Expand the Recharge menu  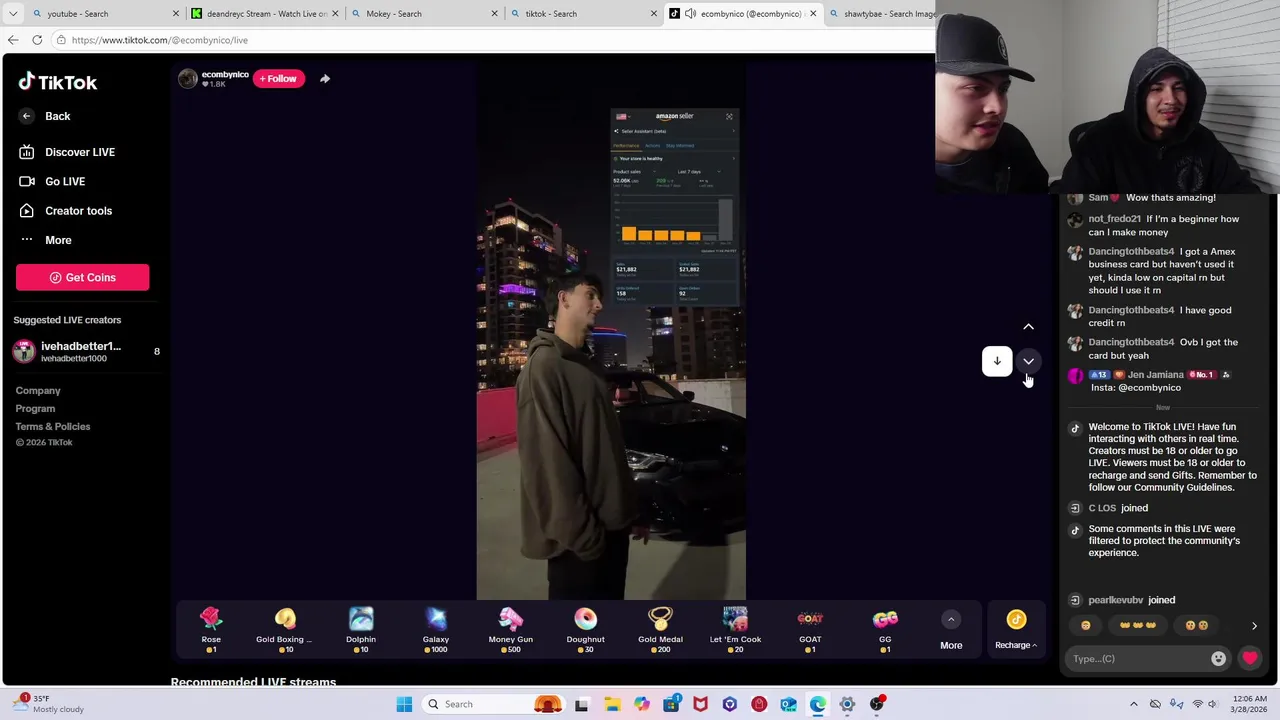1016,631
